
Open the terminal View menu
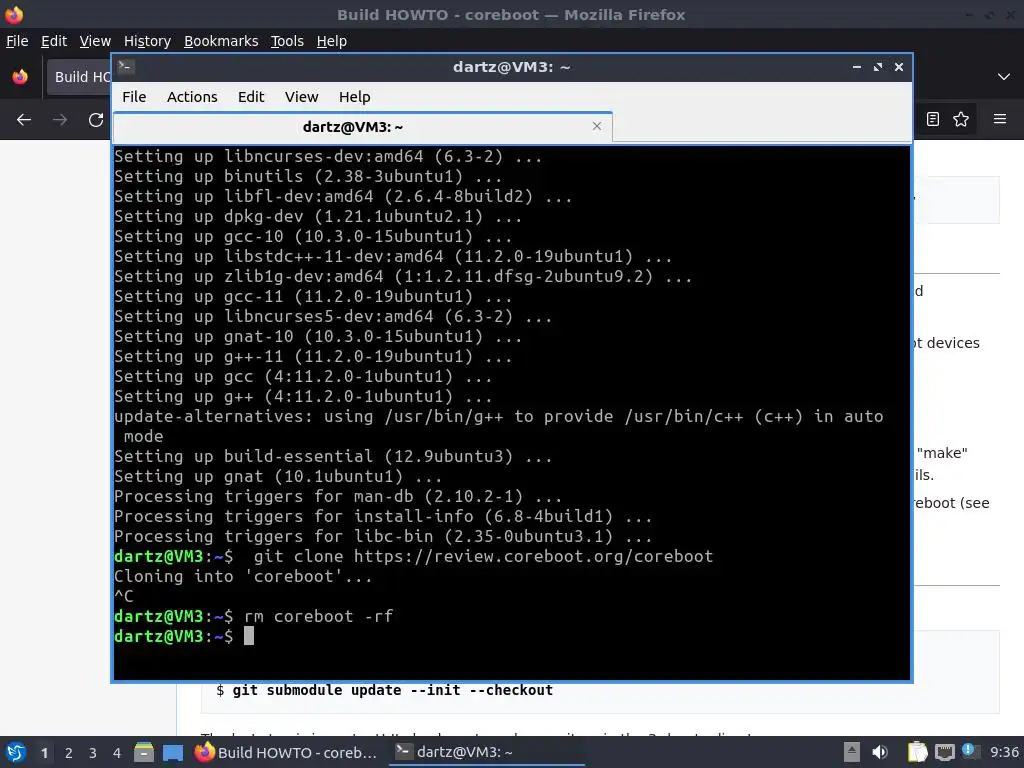[301, 97]
